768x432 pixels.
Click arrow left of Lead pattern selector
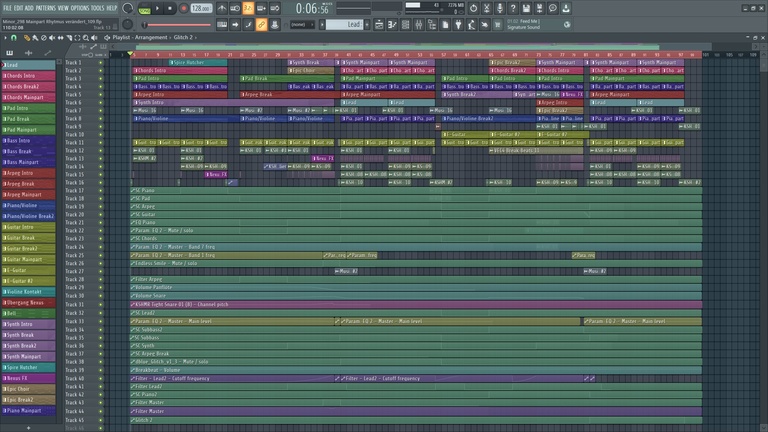point(322,24)
